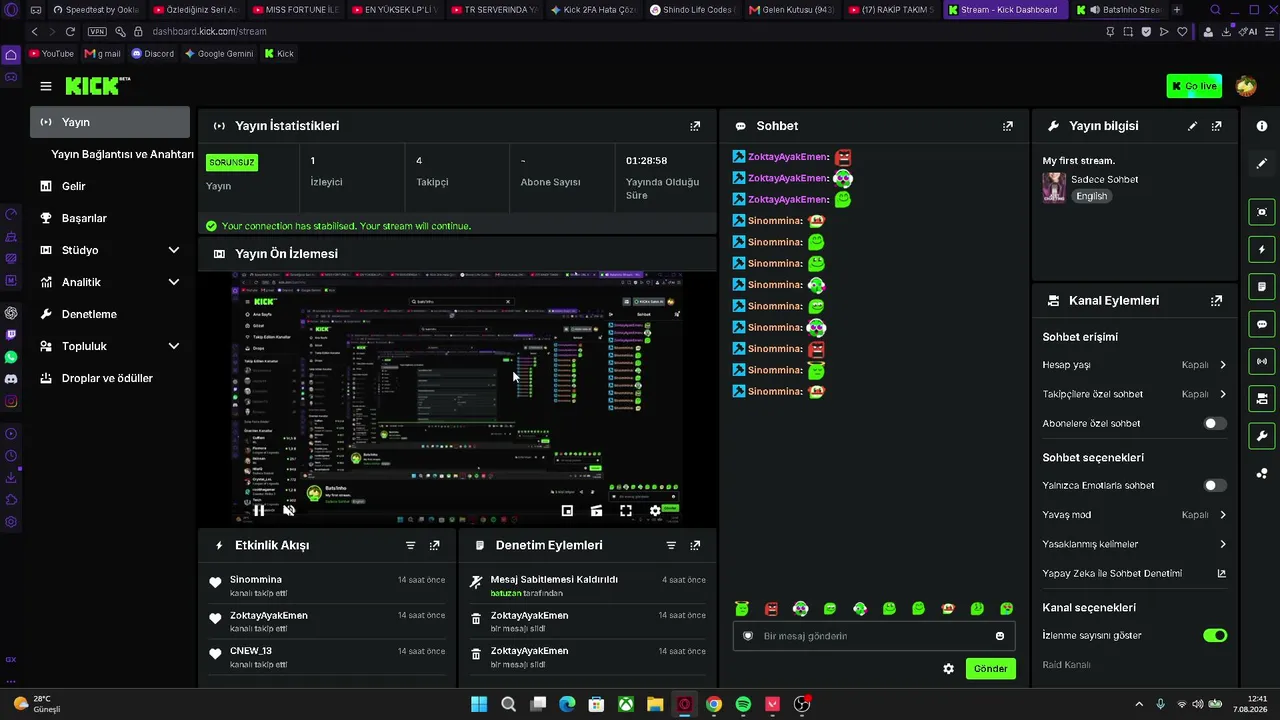Open stream preview settings gear
Image resolution: width=1280 pixels, height=720 pixels.
click(x=655, y=510)
